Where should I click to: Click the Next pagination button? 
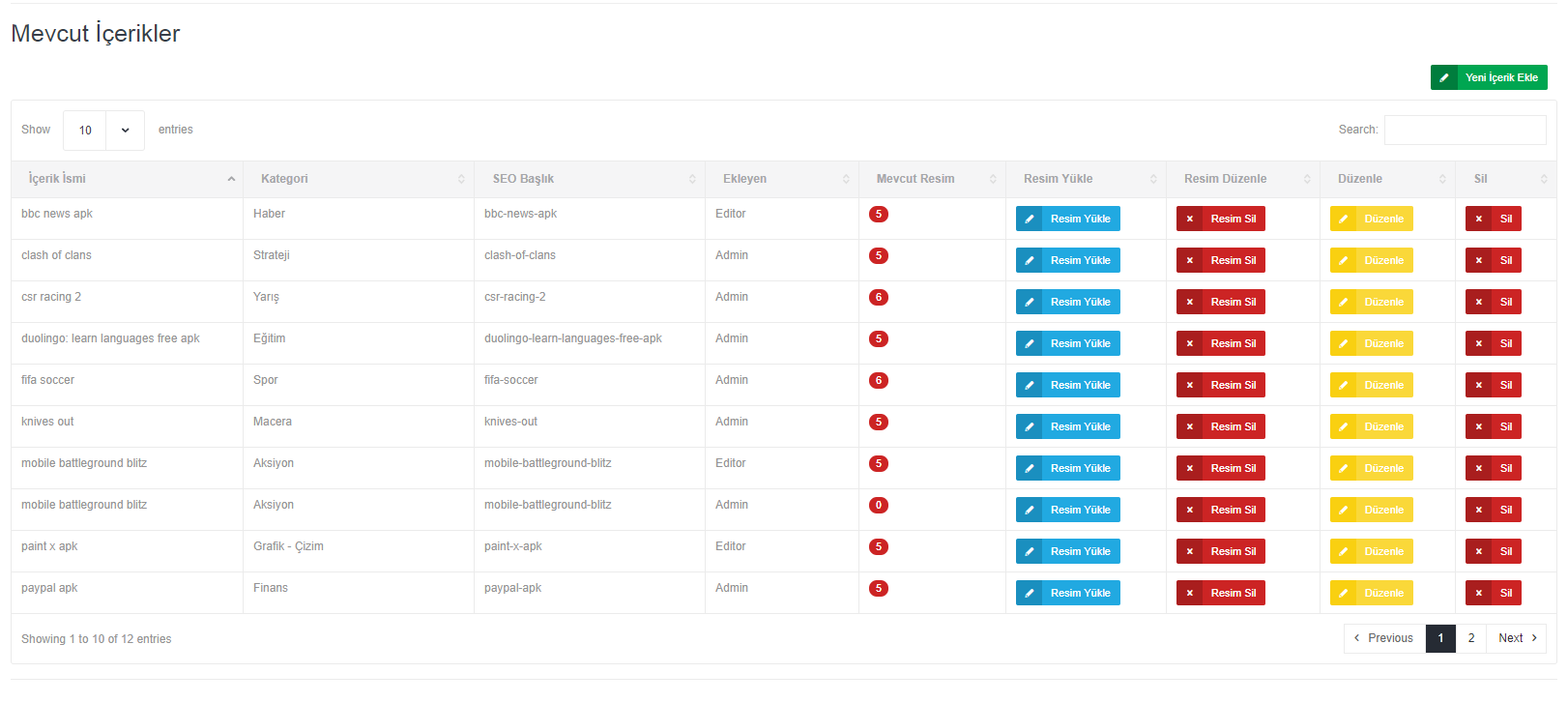tap(1517, 638)
